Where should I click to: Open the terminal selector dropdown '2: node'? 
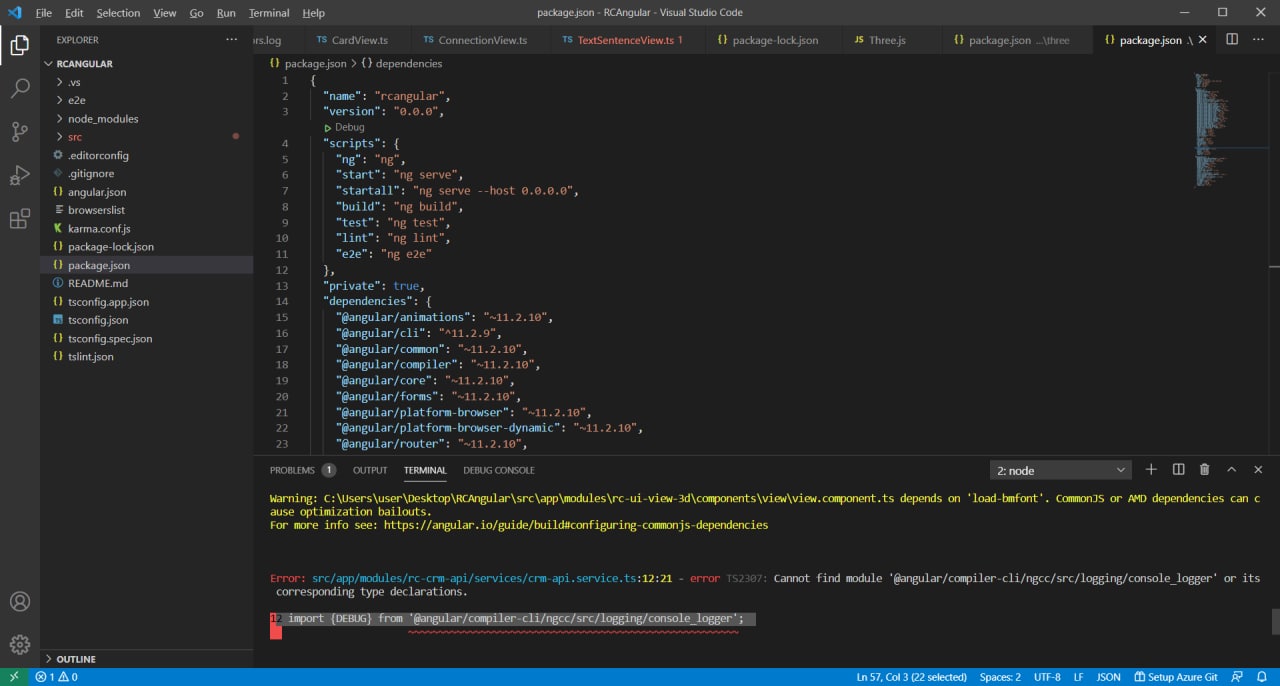[x=1060, y=470]
